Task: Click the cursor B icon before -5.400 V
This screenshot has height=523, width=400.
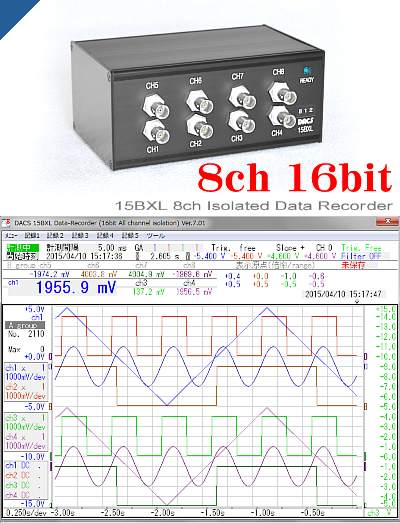Action: pyautogui.click(x=188, y=256)
